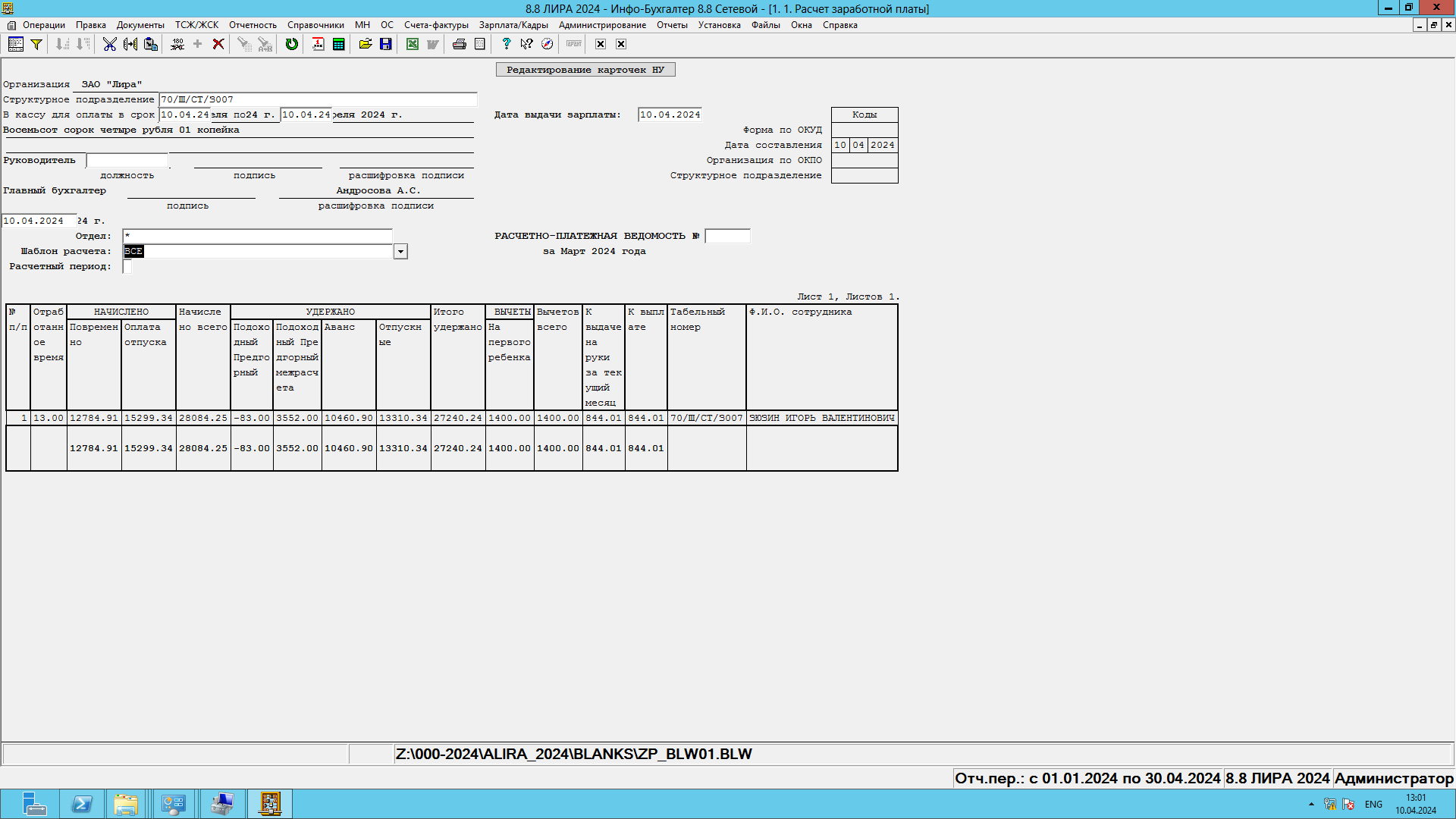This screenshot has height=819, width=1456.
Task: Click the yellow open folder icon
Action: tap(365, 44)
